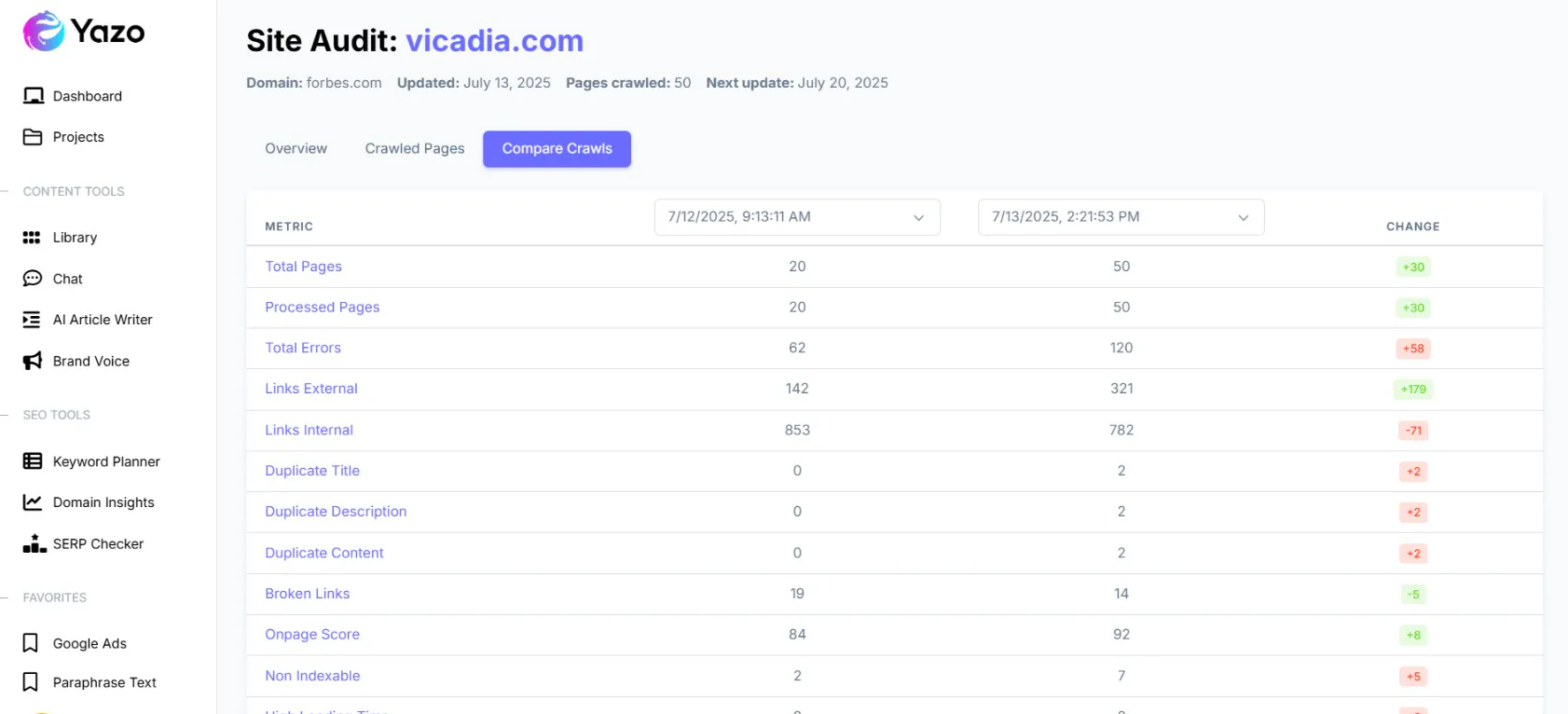The width and height of the screenshot is (1568, 714).
Task: Open AI Article Writer label
Action: pos(103,320)
